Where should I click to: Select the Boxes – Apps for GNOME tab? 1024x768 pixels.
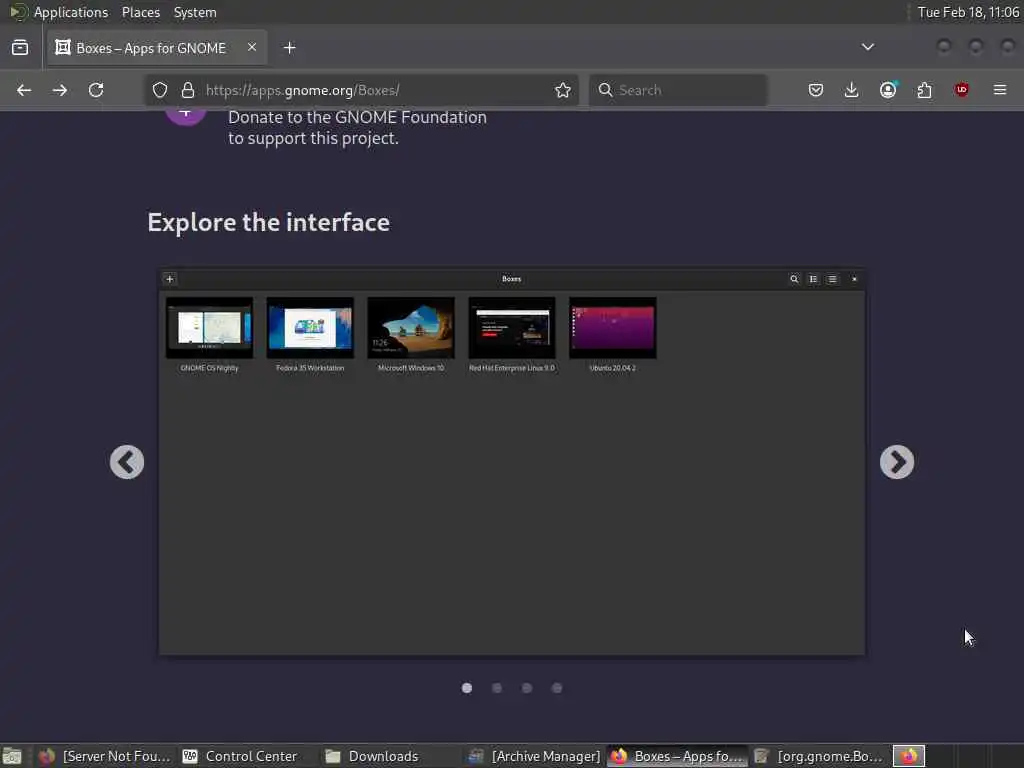(157, 48)
